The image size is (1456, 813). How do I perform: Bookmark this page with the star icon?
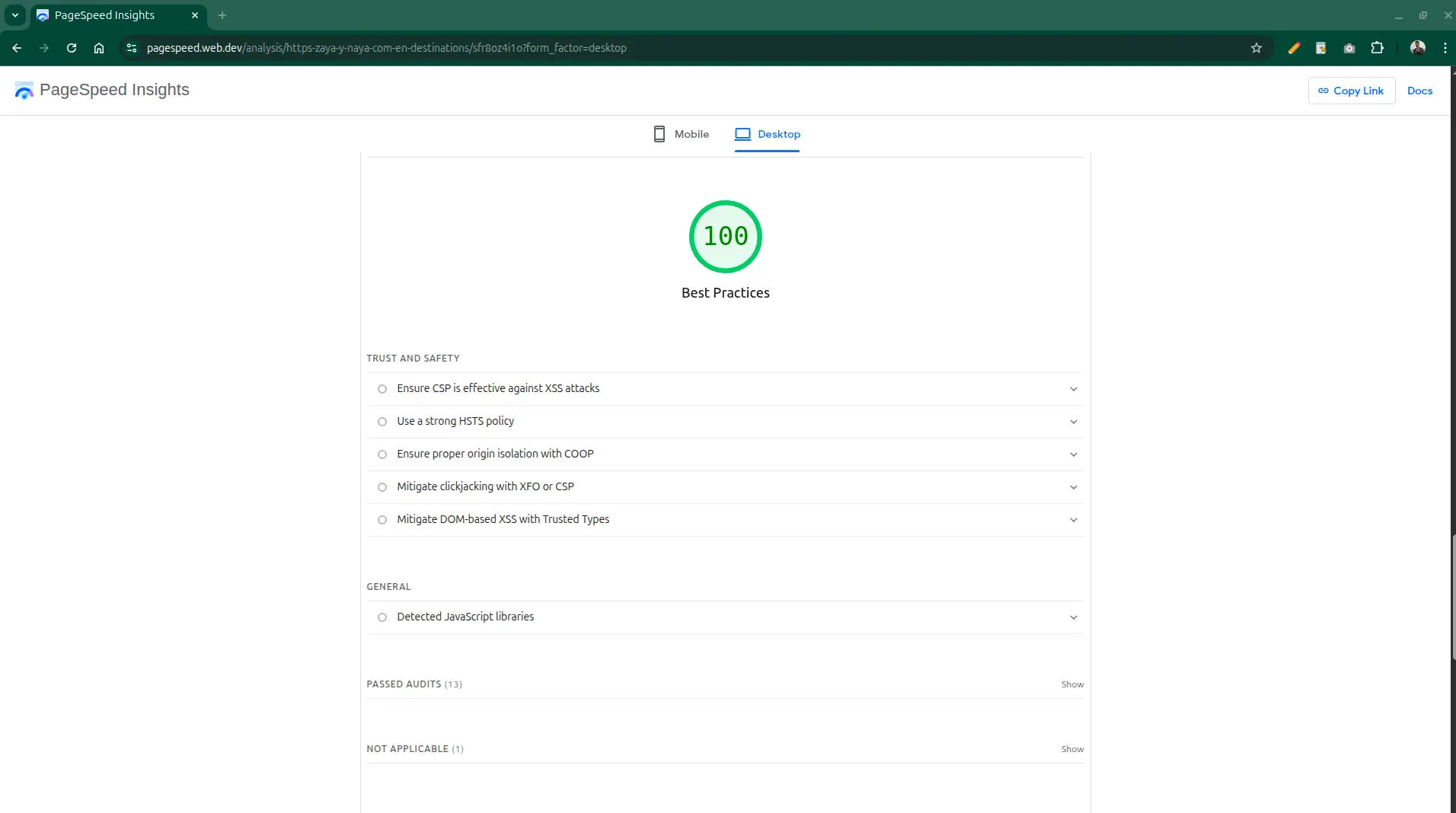point(1256,48)
